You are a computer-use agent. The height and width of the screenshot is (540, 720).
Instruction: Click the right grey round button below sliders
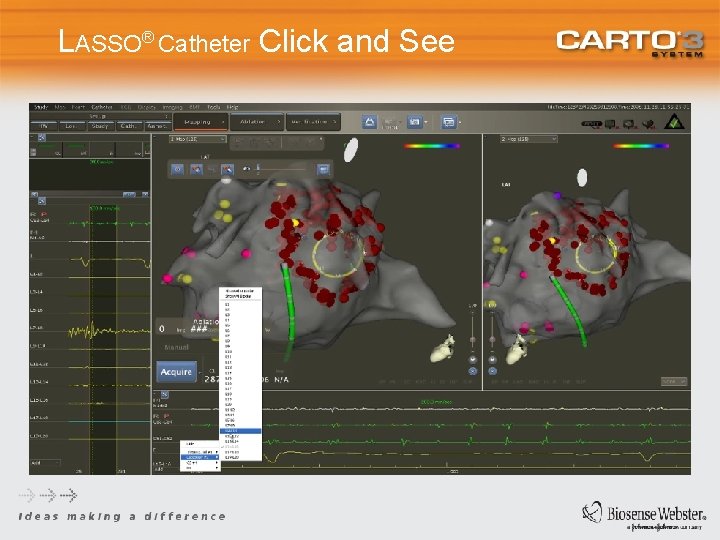point(492,360)
